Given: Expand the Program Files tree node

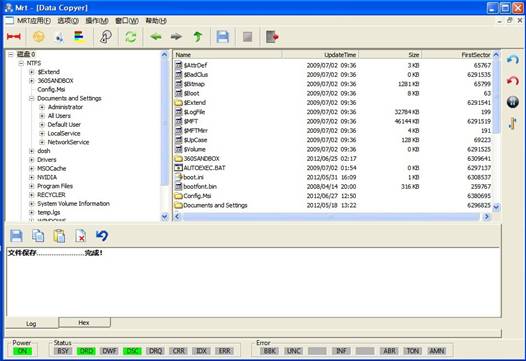Looking at the screenshot, I should coord(32,186).
